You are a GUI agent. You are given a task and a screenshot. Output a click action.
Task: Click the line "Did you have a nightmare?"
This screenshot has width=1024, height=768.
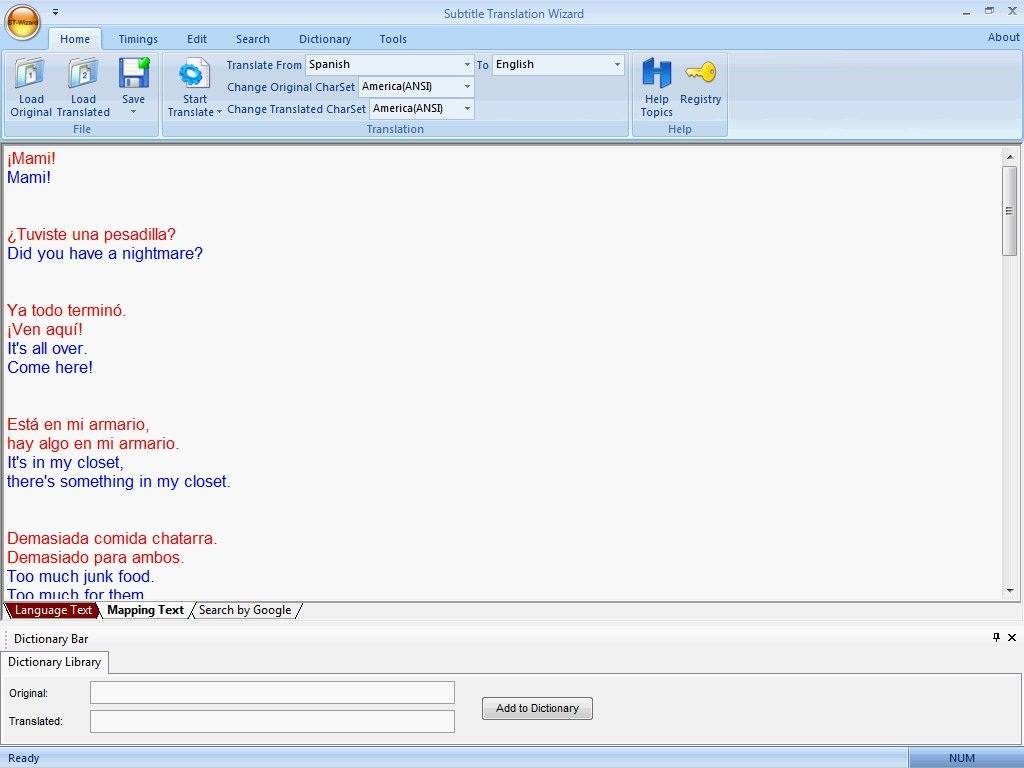pos(105,253)
